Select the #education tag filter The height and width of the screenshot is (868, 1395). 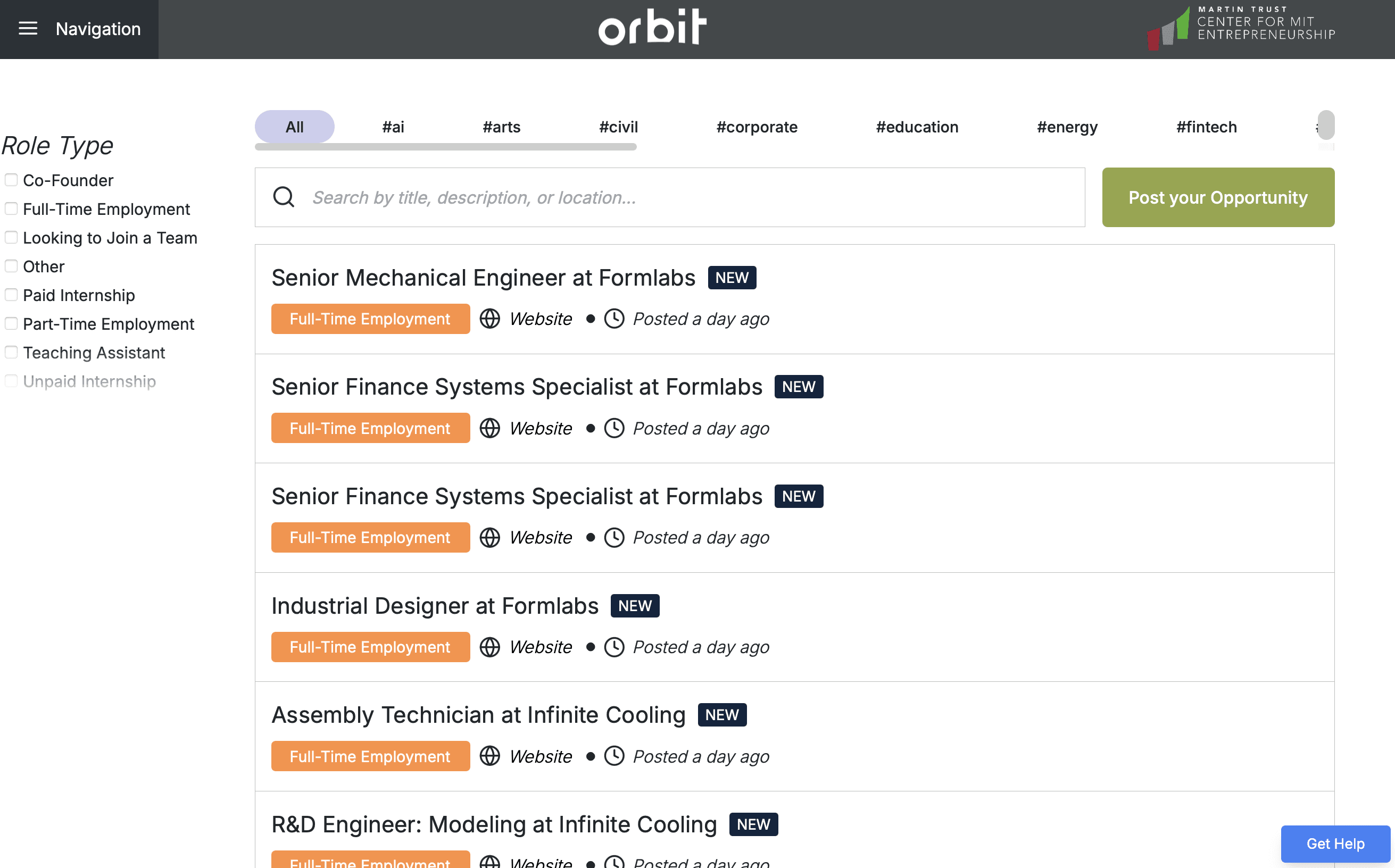point(917,127)
